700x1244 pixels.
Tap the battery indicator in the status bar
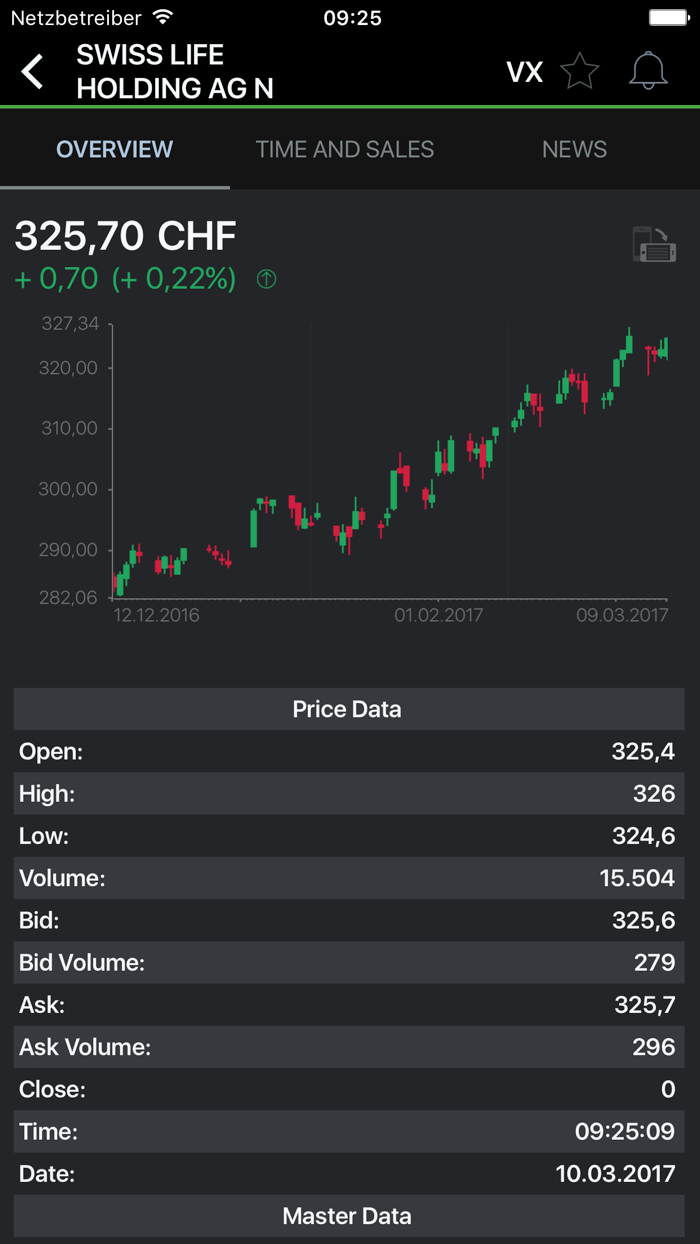[x=667, y=16]
